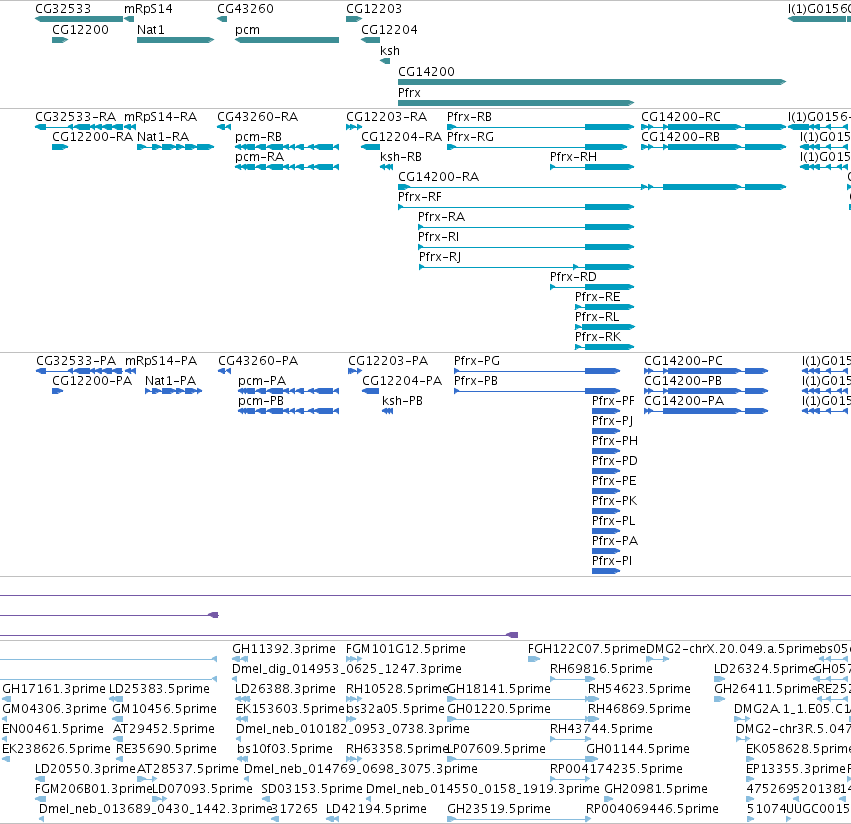
Task: Select protein Pfrx-PG label
Action: tap(477, 361)
